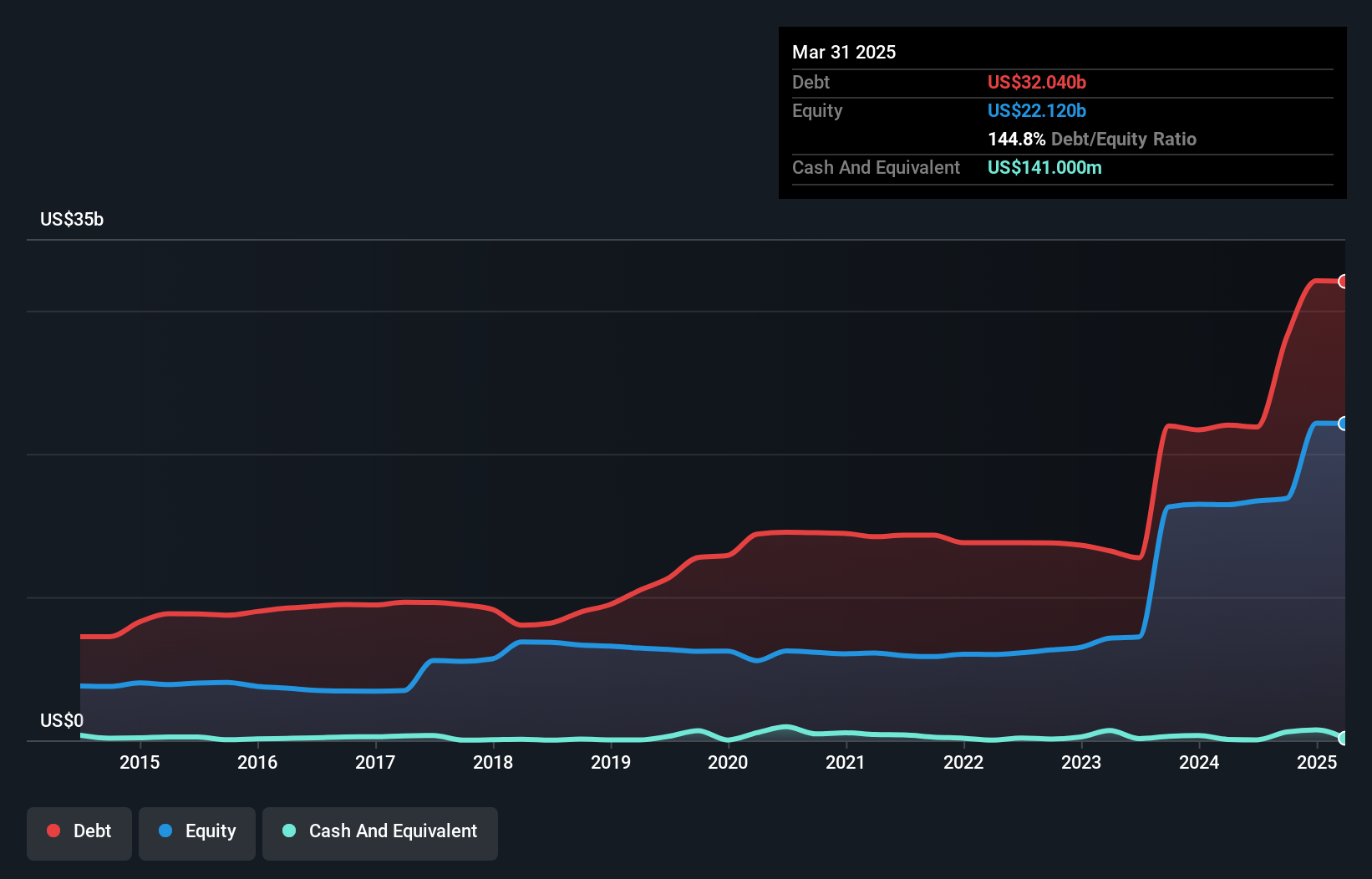The width and height of the screenshot is (1372, 879).
Task: Click the 144.8% Debt/Equity Ratio text
Action: pyautogui.click(x=1092, y=139)
